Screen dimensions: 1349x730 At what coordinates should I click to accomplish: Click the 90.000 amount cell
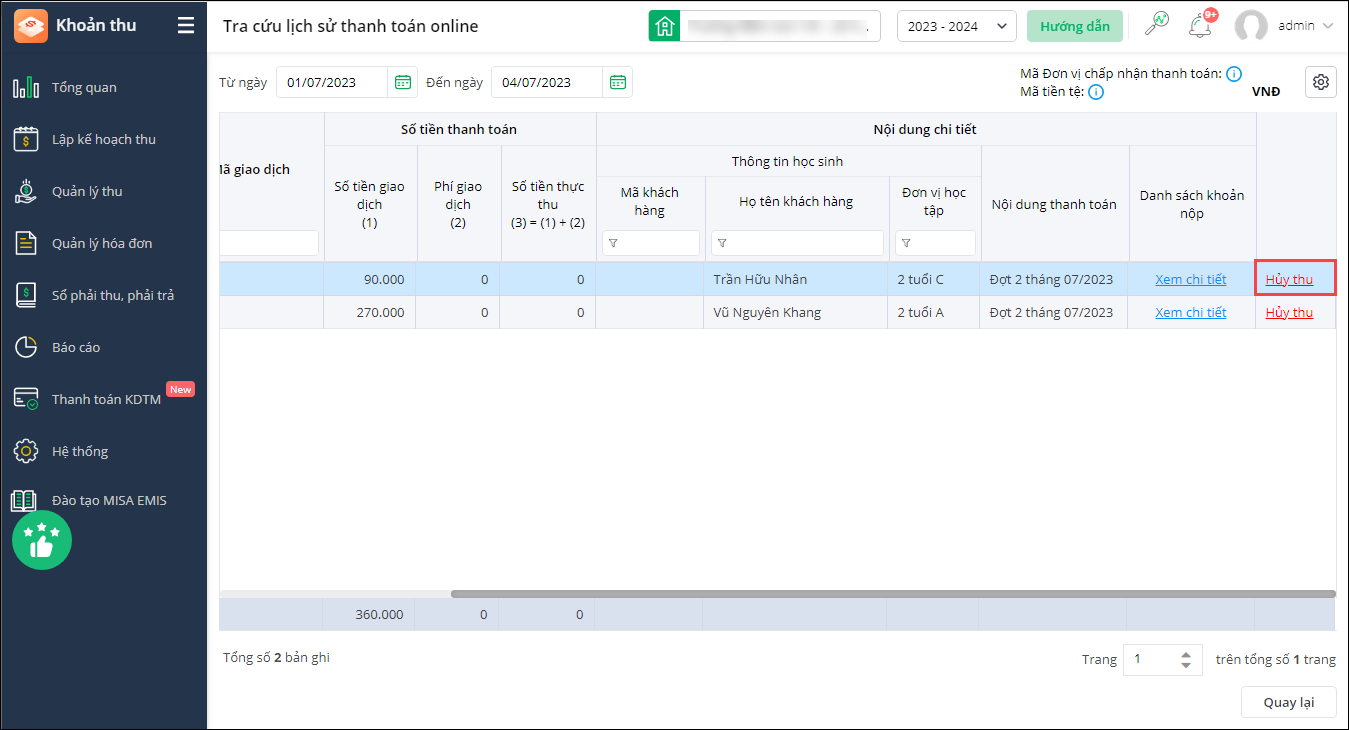pos(370,280)
